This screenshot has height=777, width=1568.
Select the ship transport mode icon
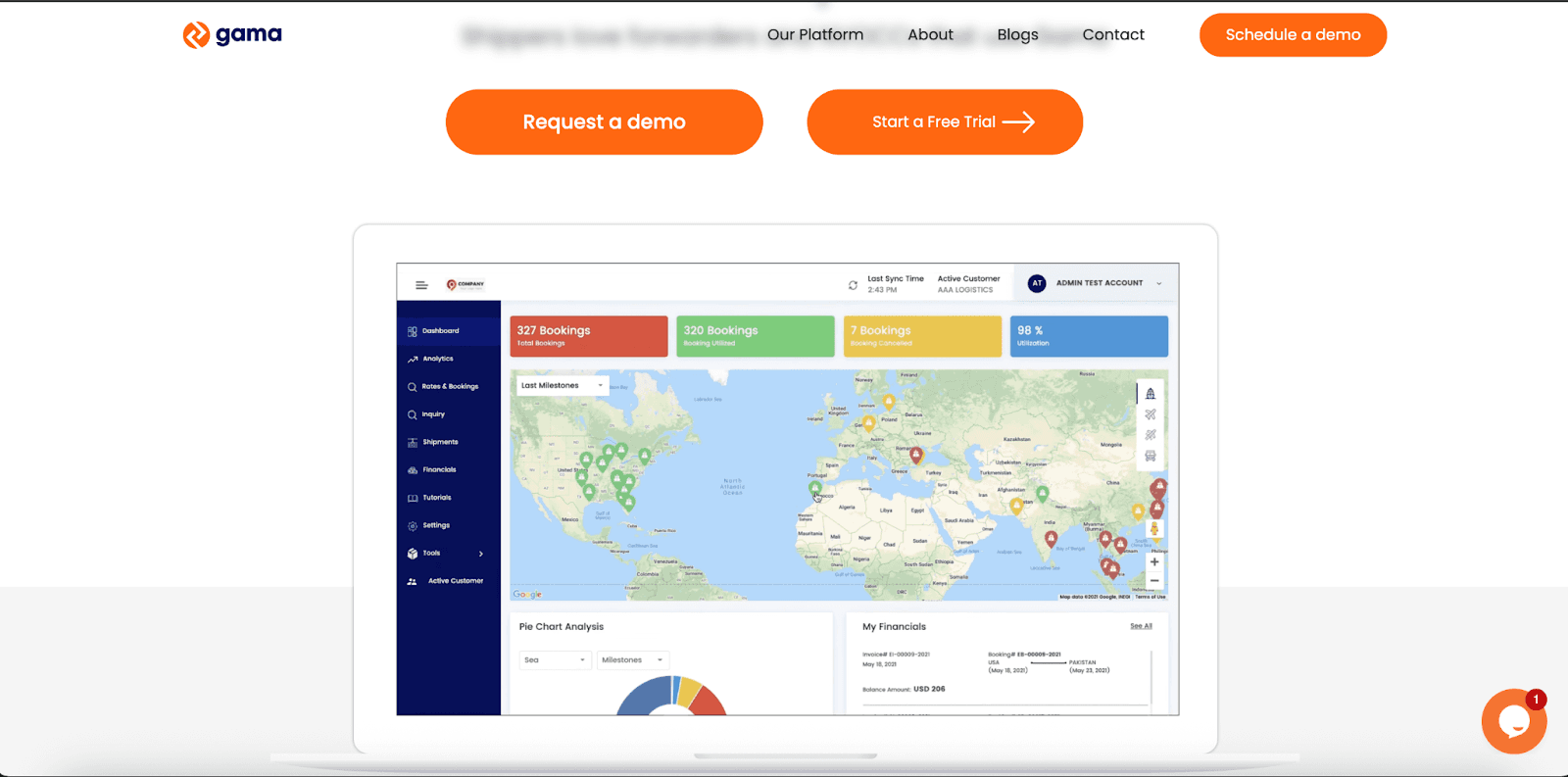pos(1151,394)
